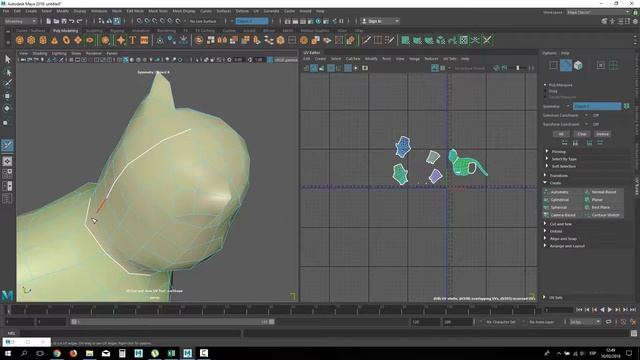Click the Sign In button

tap(380, 21)
